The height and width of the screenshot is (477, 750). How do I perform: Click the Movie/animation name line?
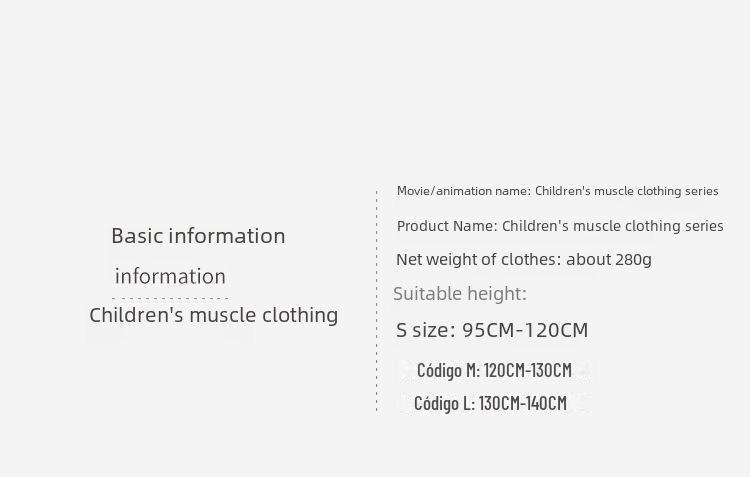(x=557, y=191)
